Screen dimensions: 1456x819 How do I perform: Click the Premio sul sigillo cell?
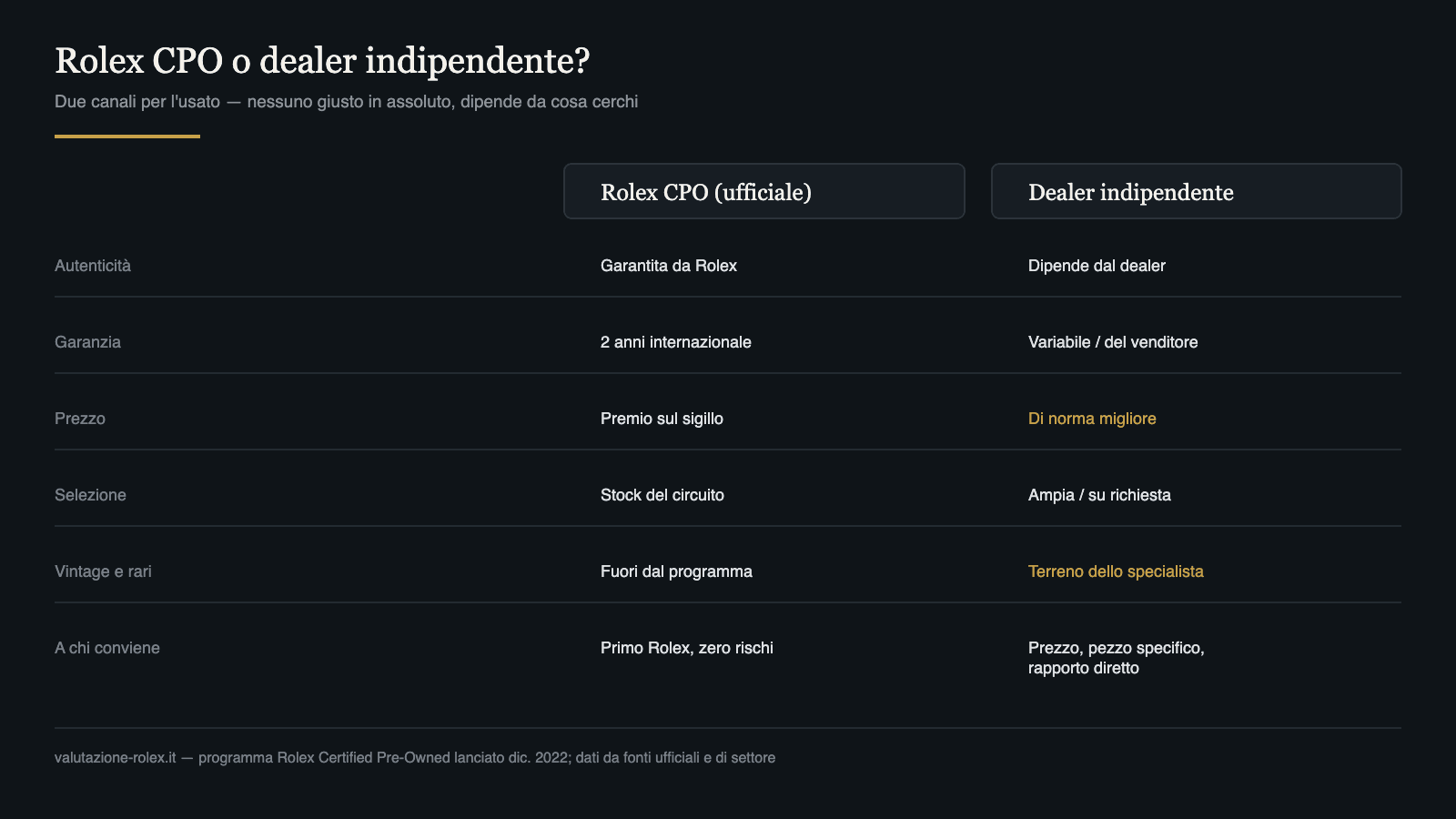click(x=662, y=419)
